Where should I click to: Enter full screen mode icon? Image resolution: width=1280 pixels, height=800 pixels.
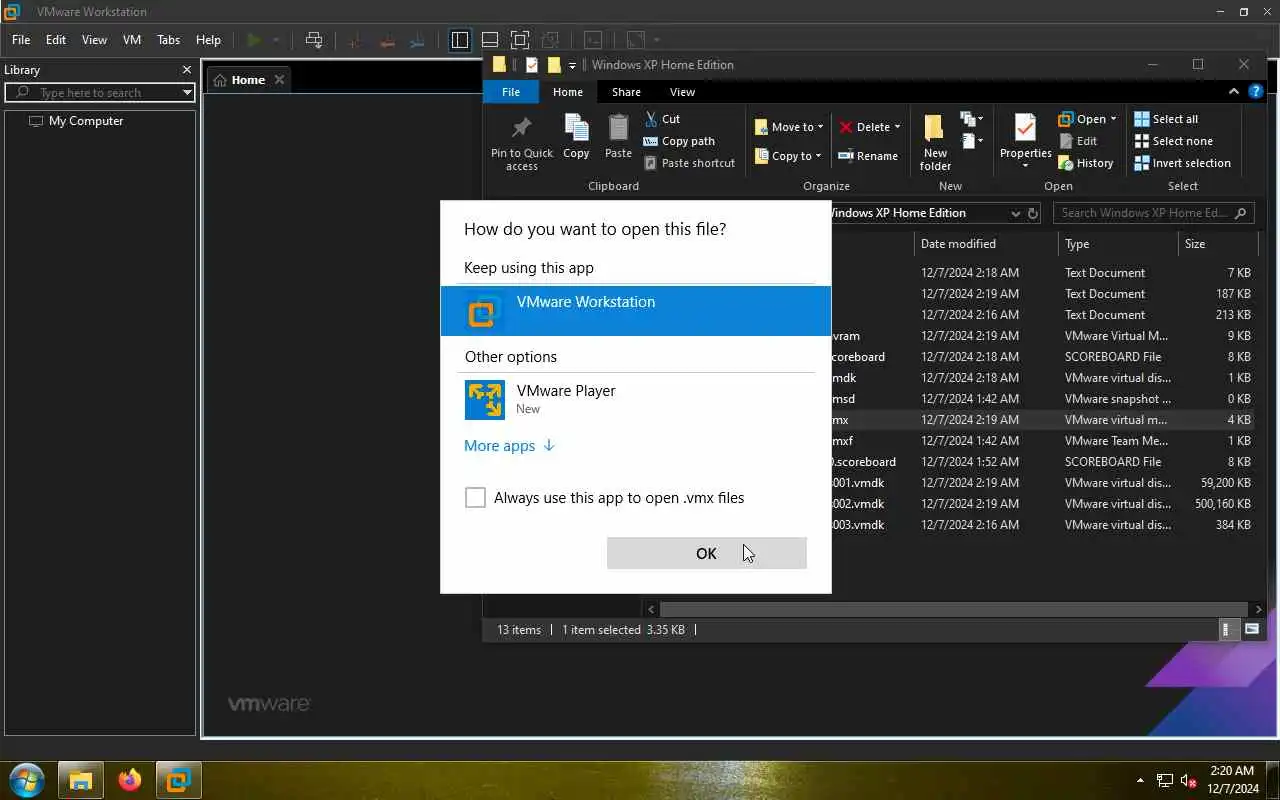520,40
